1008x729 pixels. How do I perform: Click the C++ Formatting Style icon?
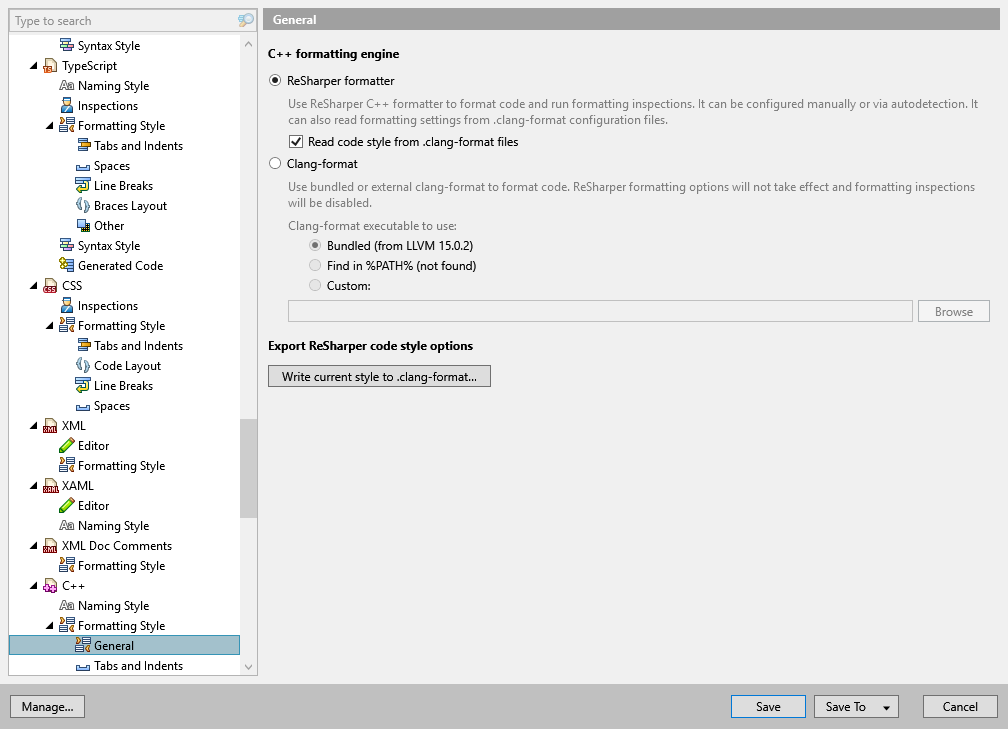pos(66,626)
